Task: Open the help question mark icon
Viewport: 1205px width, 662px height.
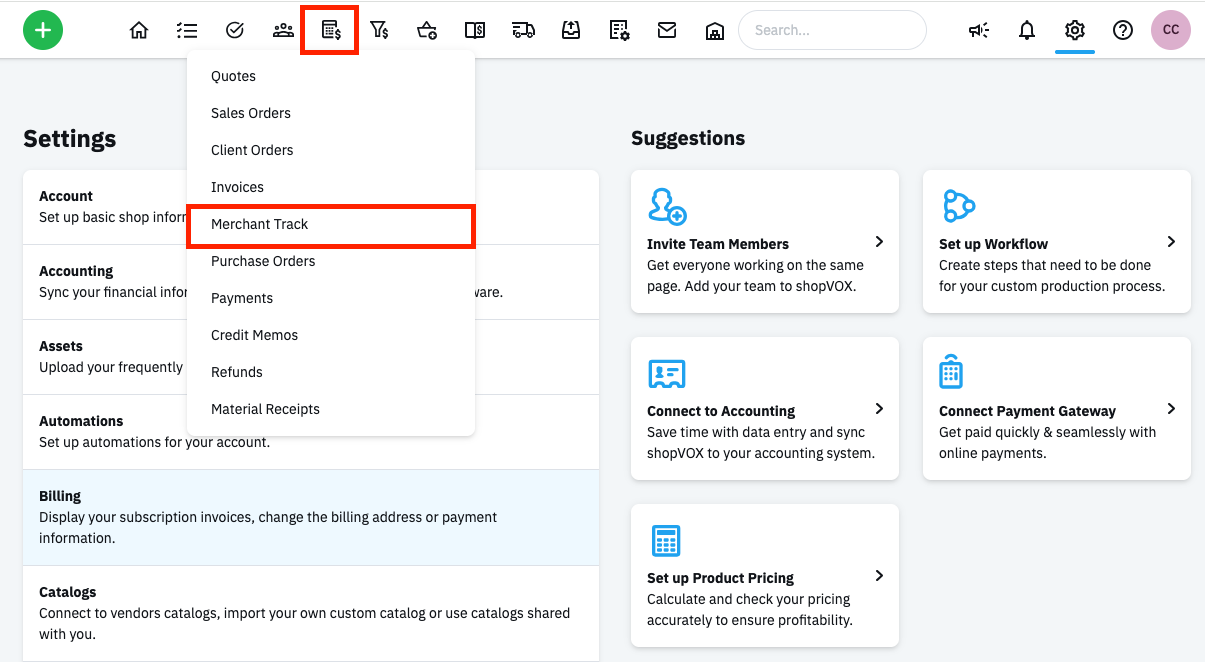Action: (1123, 30)
